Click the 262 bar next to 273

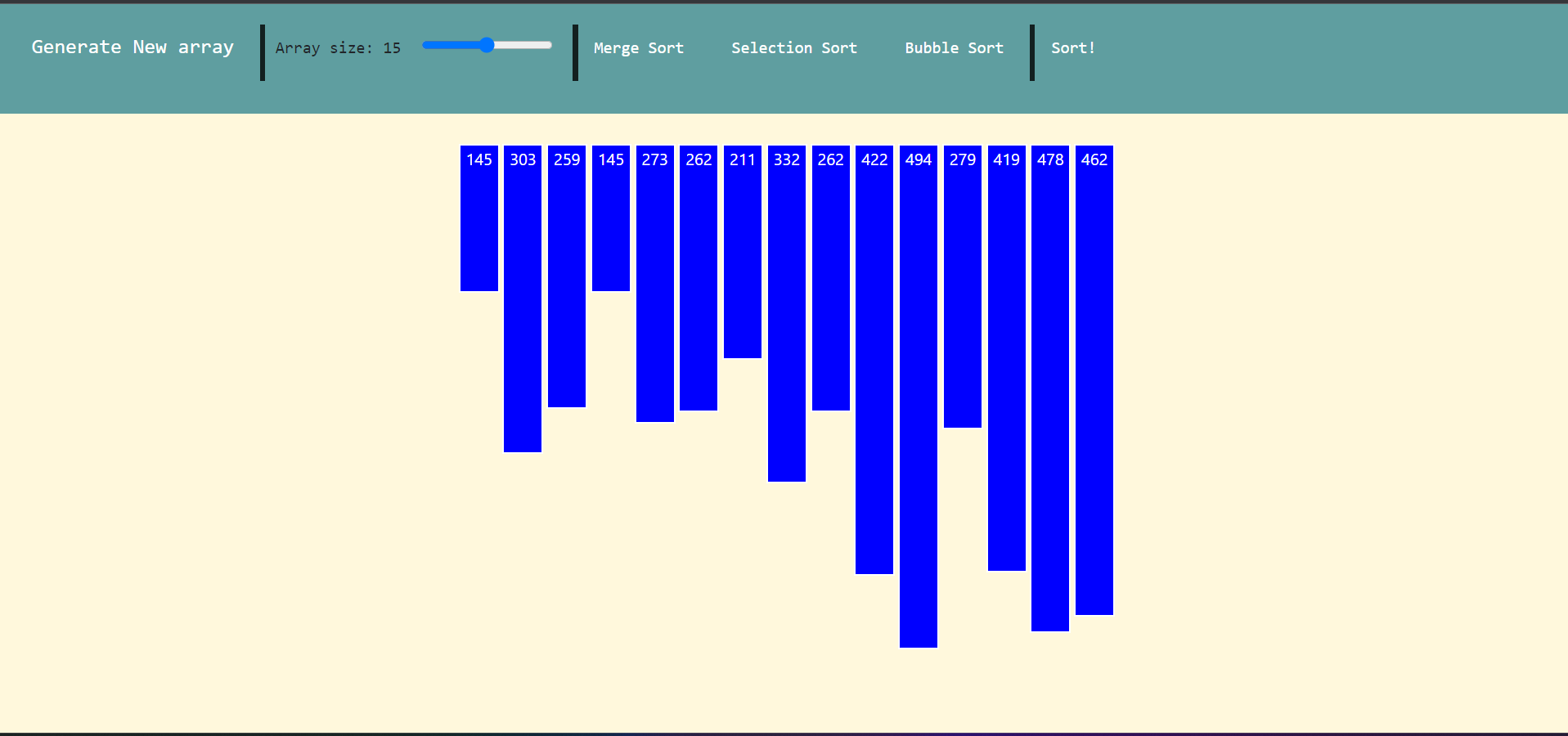coord(699,278)
